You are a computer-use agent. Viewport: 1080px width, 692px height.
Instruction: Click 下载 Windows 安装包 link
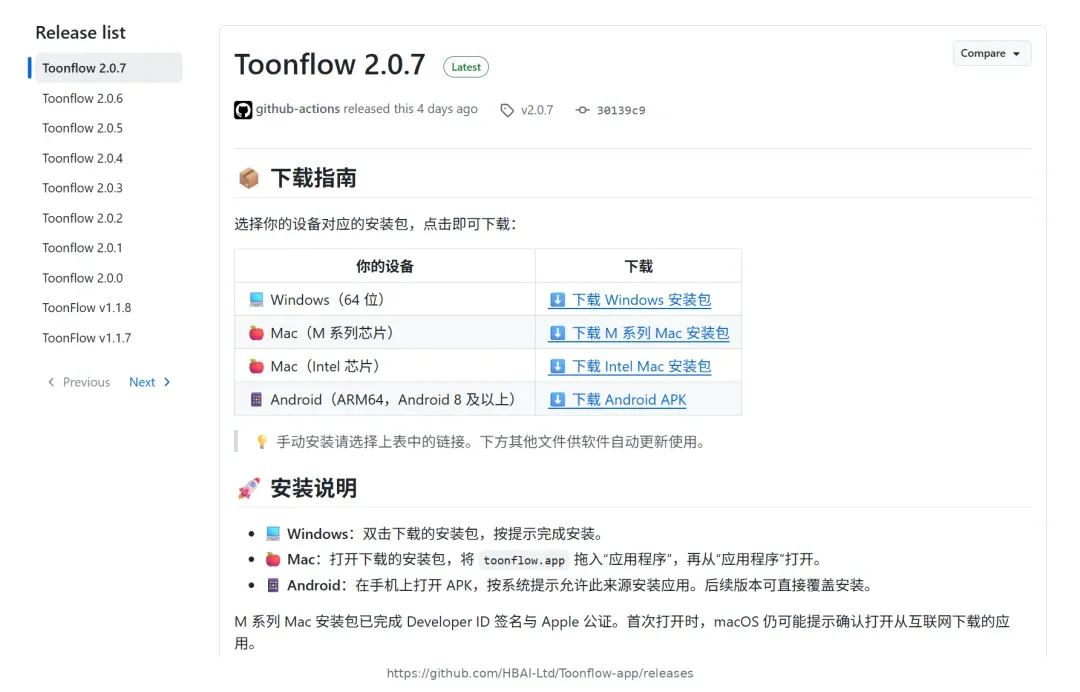click(630, 300)
